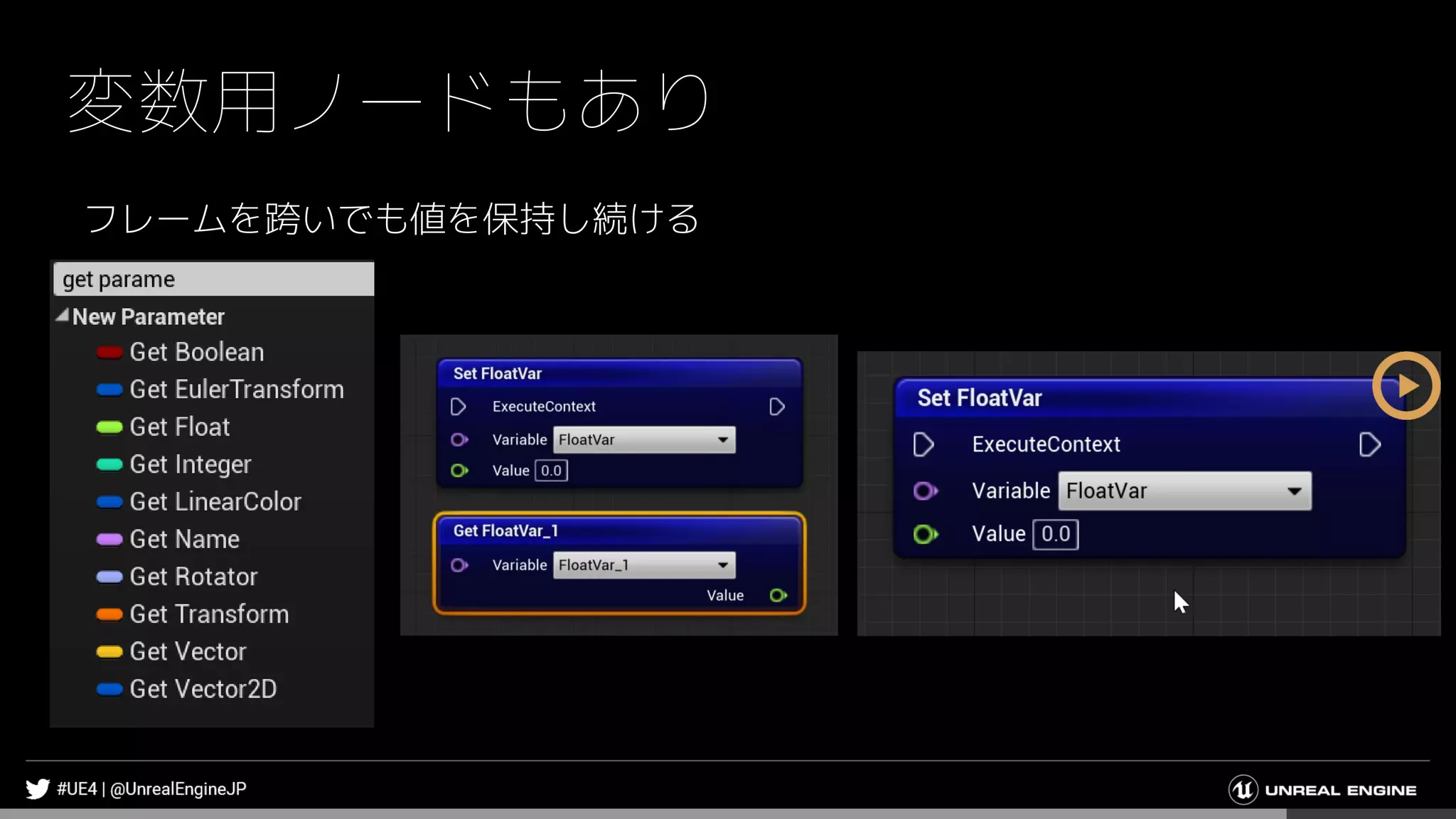
Task: Open FloatVar_1 Variable dropdown
Action: point(644,565)
